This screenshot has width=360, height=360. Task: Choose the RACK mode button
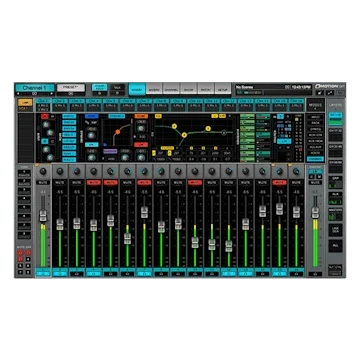[315, 123]
